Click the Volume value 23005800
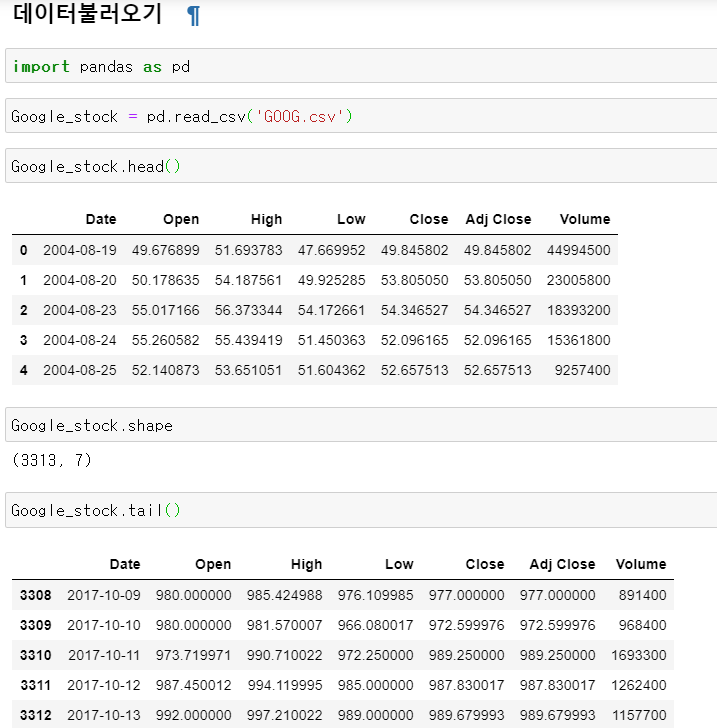 point(579,280)
